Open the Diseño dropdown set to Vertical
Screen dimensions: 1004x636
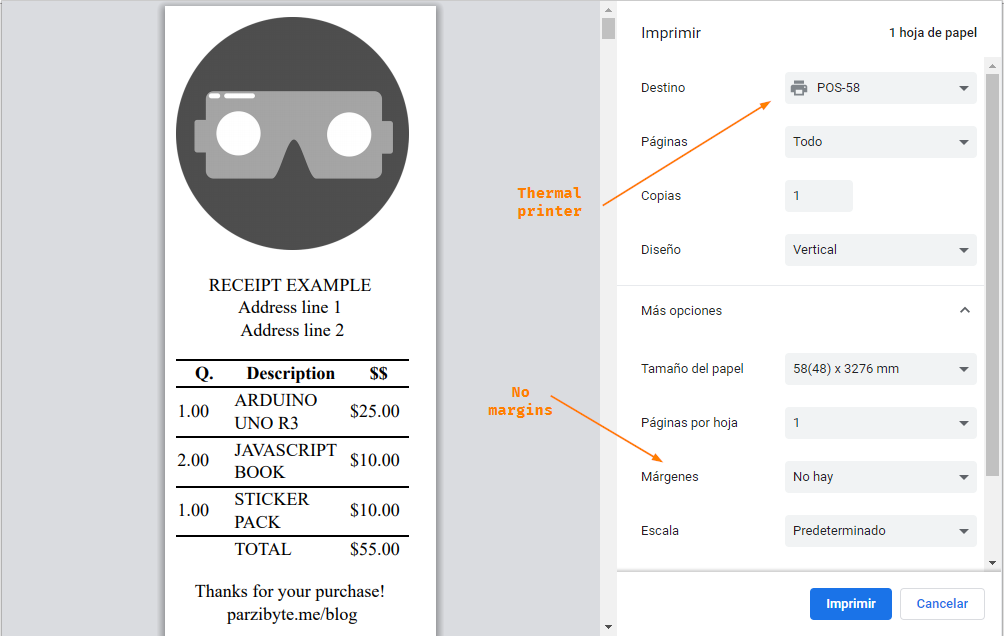[x=880, y=249]
